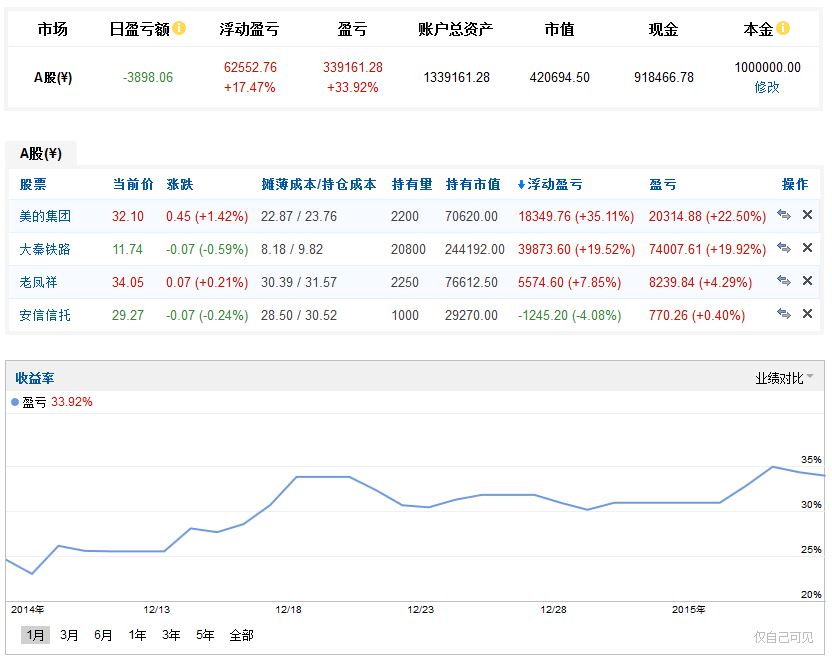Click the 33.92% chart legend value
The width and height of the screenshot is (832, 661).
tap(72, 402)
